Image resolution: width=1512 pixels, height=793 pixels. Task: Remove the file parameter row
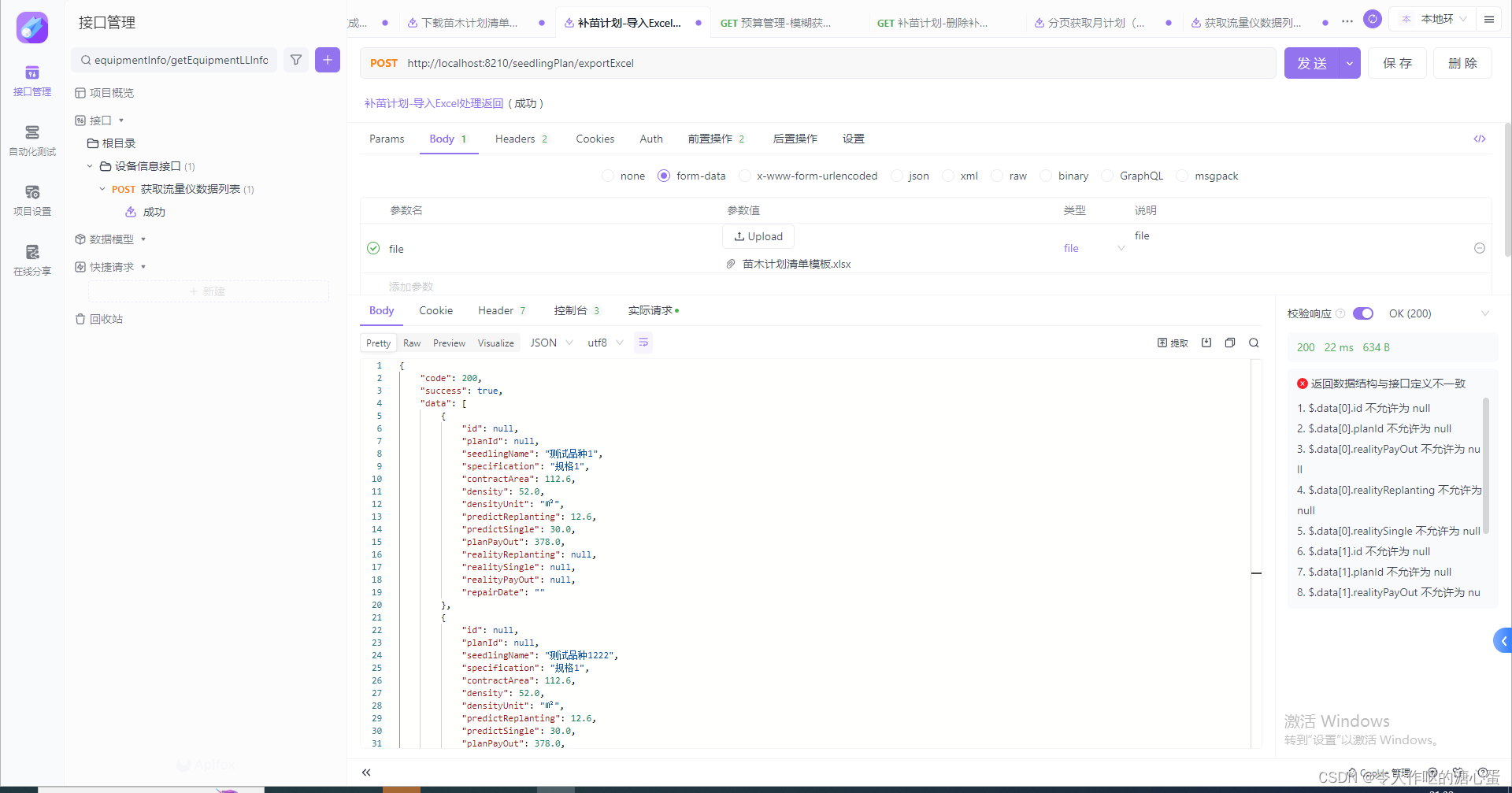pos(1480,248)
